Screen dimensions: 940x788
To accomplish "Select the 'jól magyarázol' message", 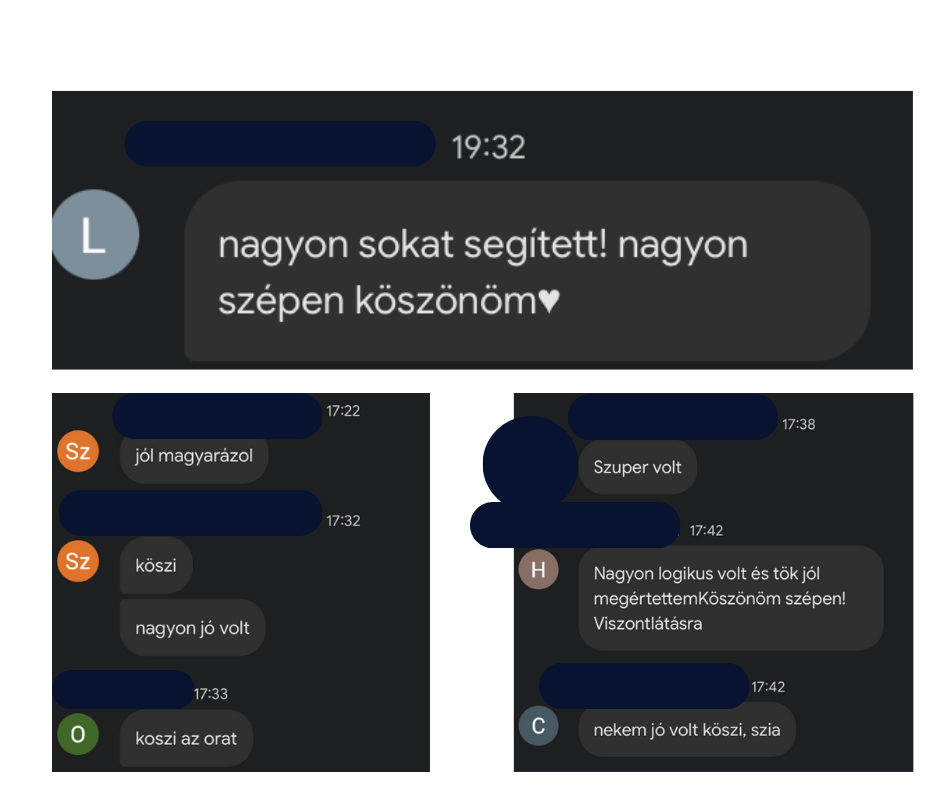I will [x=194, y=456].
